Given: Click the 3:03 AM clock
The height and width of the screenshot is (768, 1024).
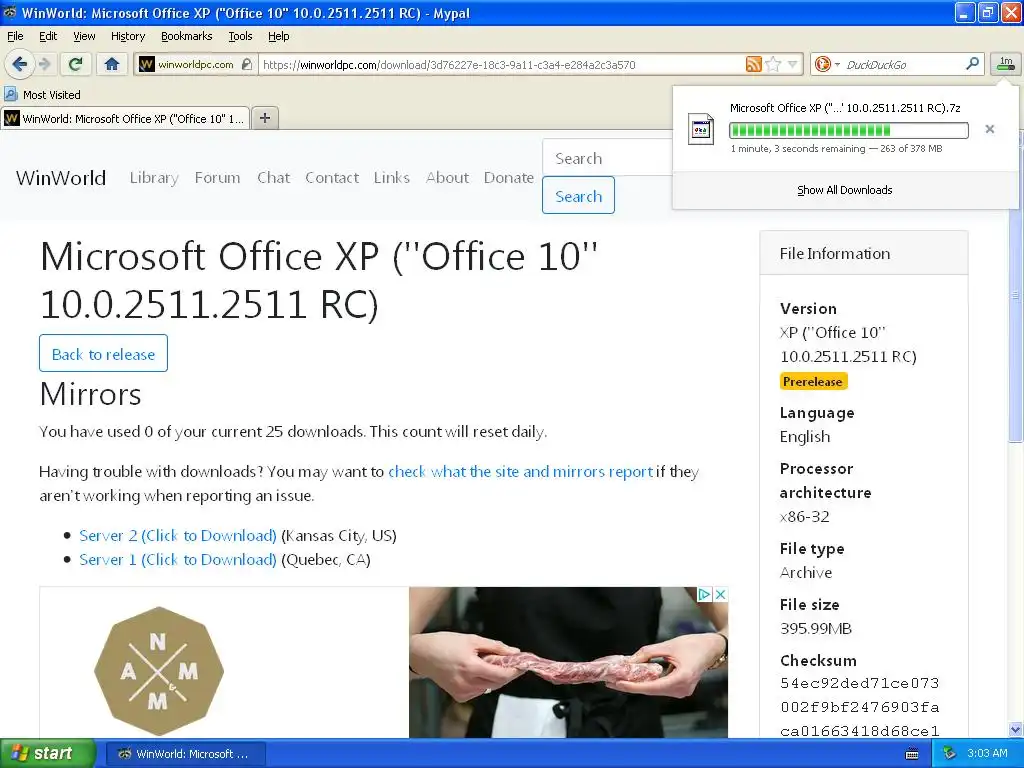Looking at the screenshot, I should pyautogui.click(x=987, y=753).
